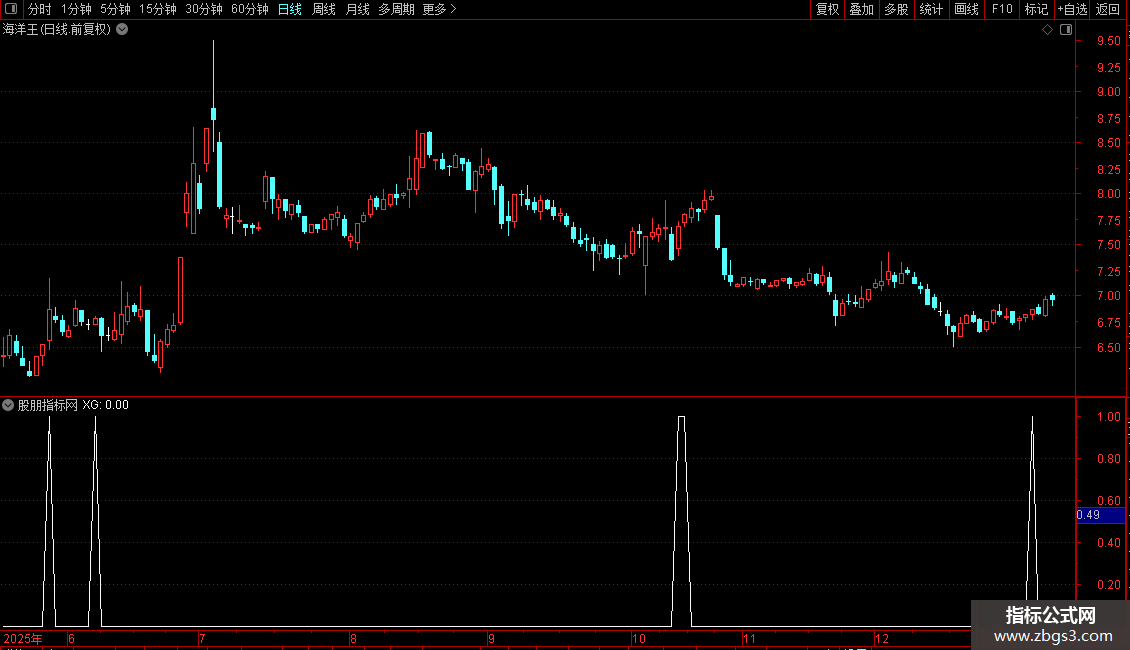Viewport: 1130px width, 650px height.
Task: Click the 叠加 overlay button
Action: click(861, 9)
